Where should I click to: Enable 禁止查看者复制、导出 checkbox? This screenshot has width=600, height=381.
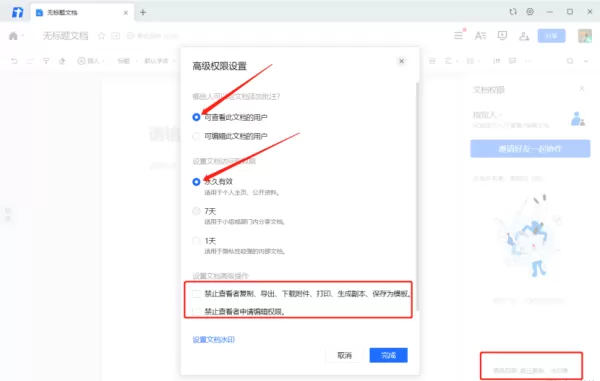(x=196, y=294)
